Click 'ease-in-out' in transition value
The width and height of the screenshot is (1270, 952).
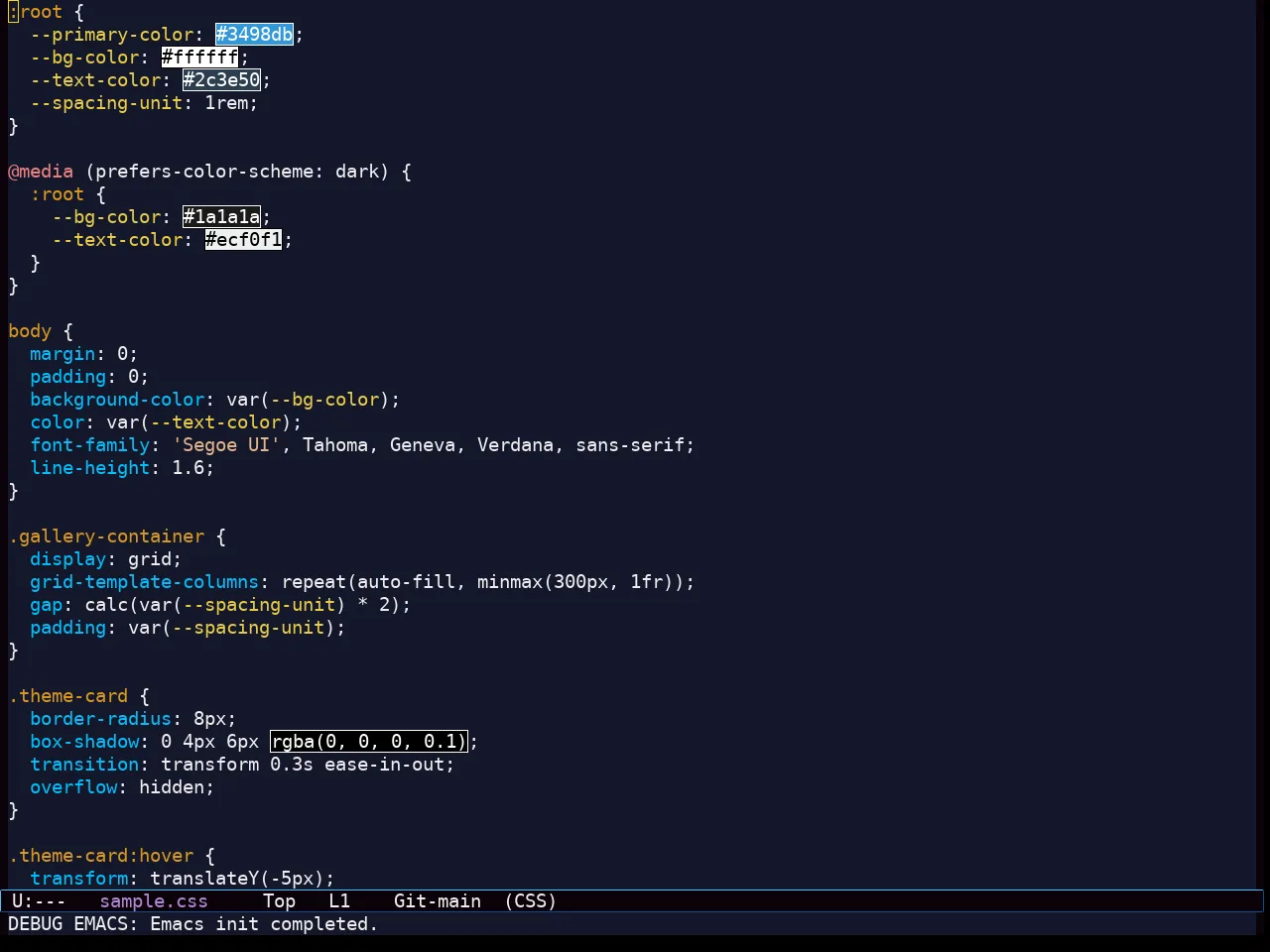[x=384, y=765]
